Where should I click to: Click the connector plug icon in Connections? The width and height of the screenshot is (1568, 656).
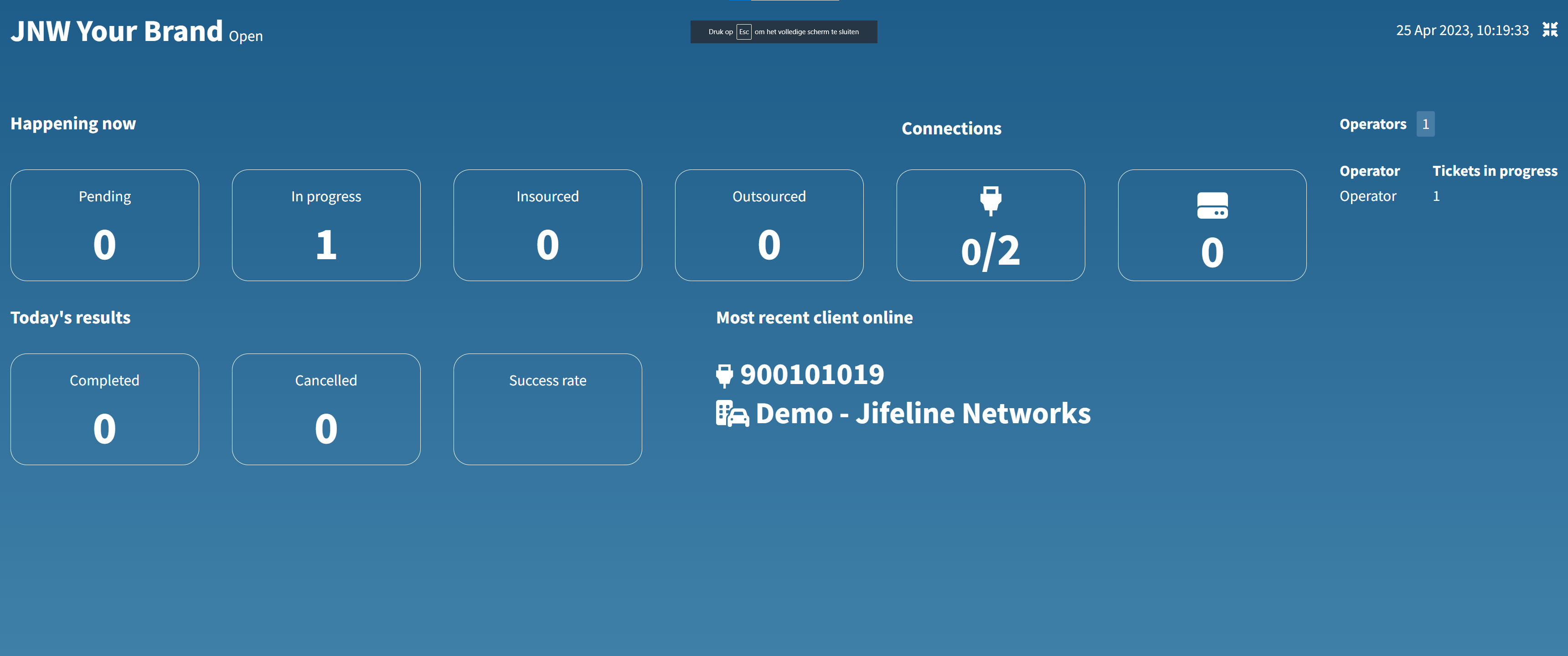[x=990, y=200]
